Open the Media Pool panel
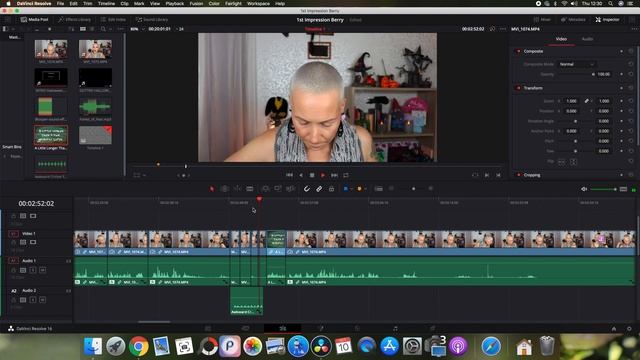Screen dimensions: 640x360 pos(35,20)
